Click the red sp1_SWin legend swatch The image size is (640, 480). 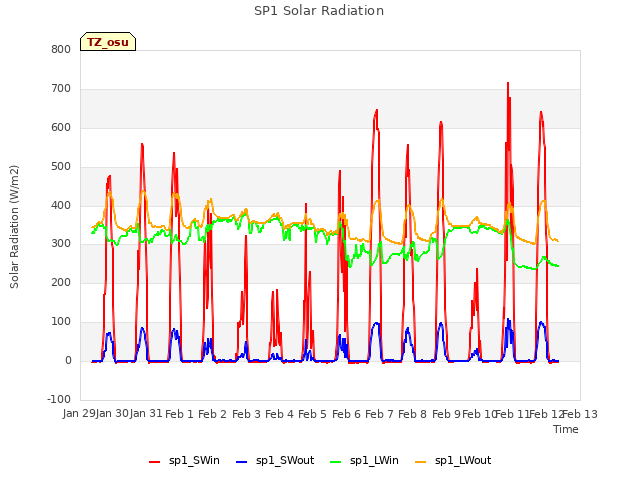coord(155,462)
